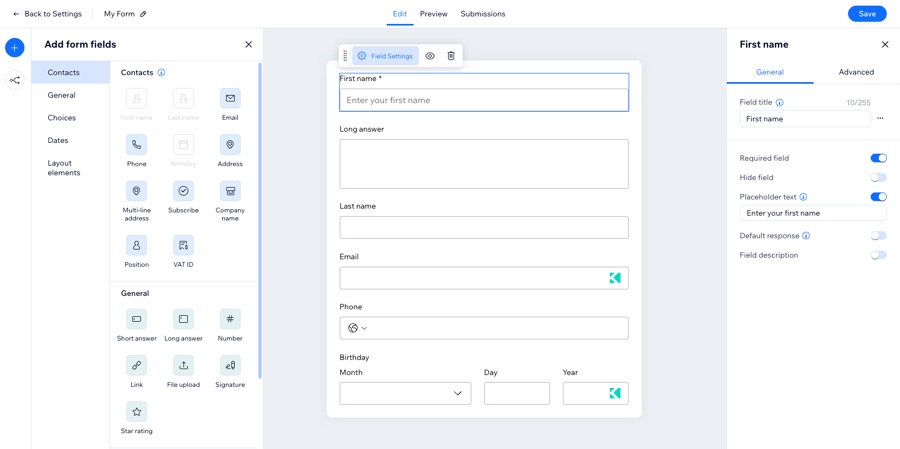Viewport: 900px width, 449px height.
Task: Show info about Contacts section
Action: tap(161, 72)
